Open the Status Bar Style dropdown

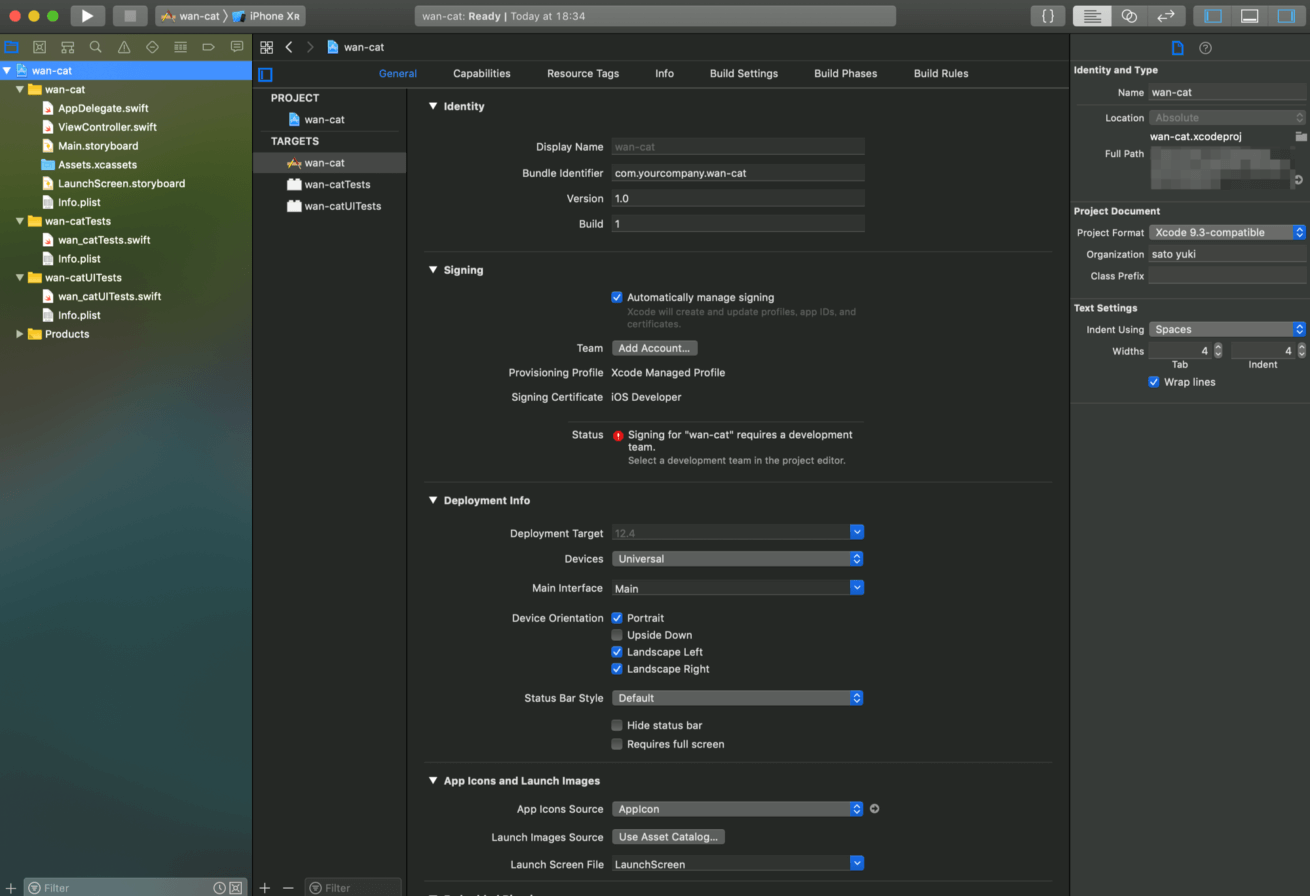pos(737,698)
